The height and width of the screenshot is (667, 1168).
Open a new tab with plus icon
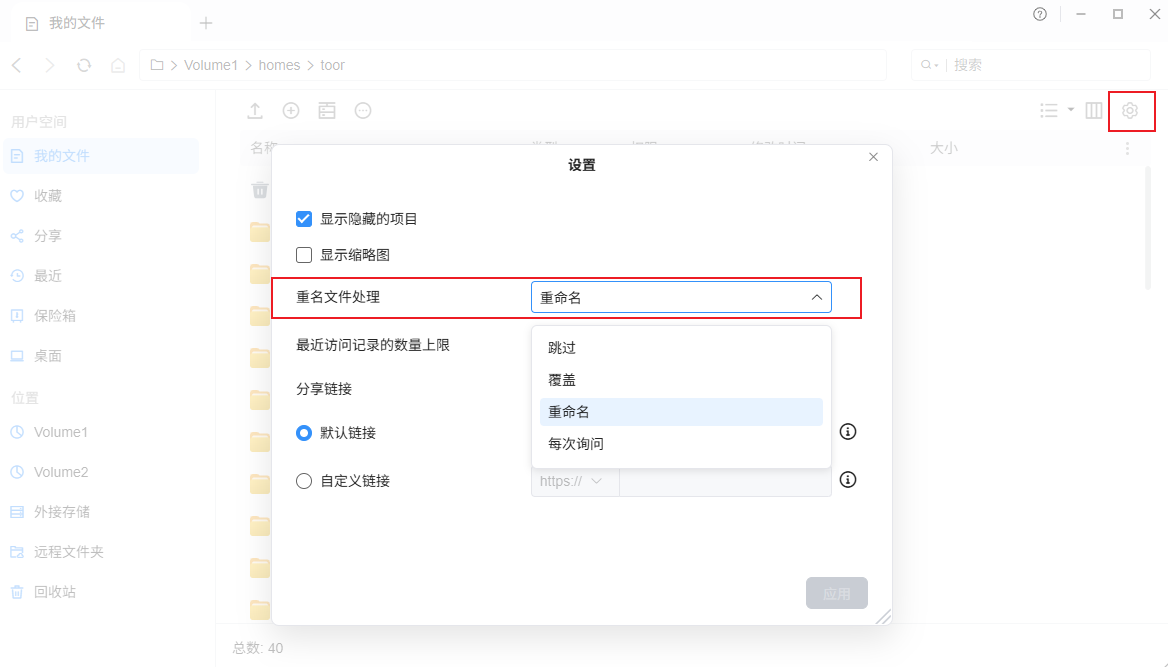[x=206, y=23]
